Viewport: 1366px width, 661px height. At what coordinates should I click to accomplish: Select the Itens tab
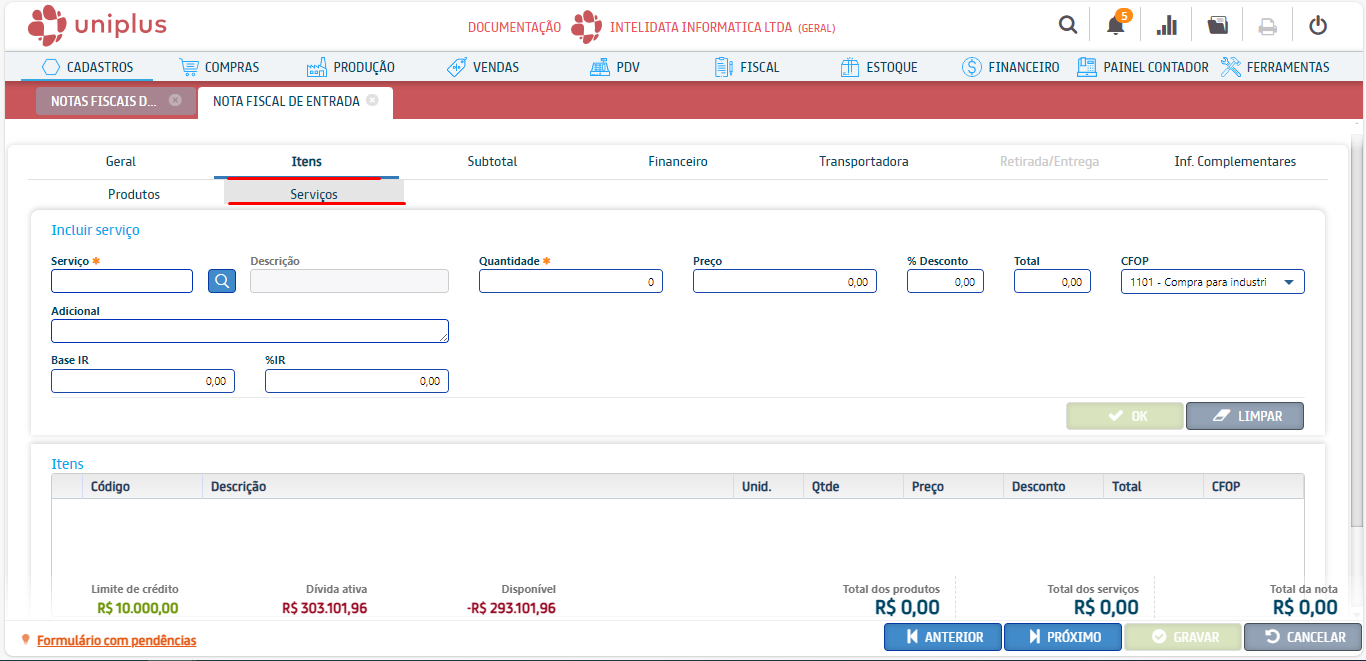306,161
